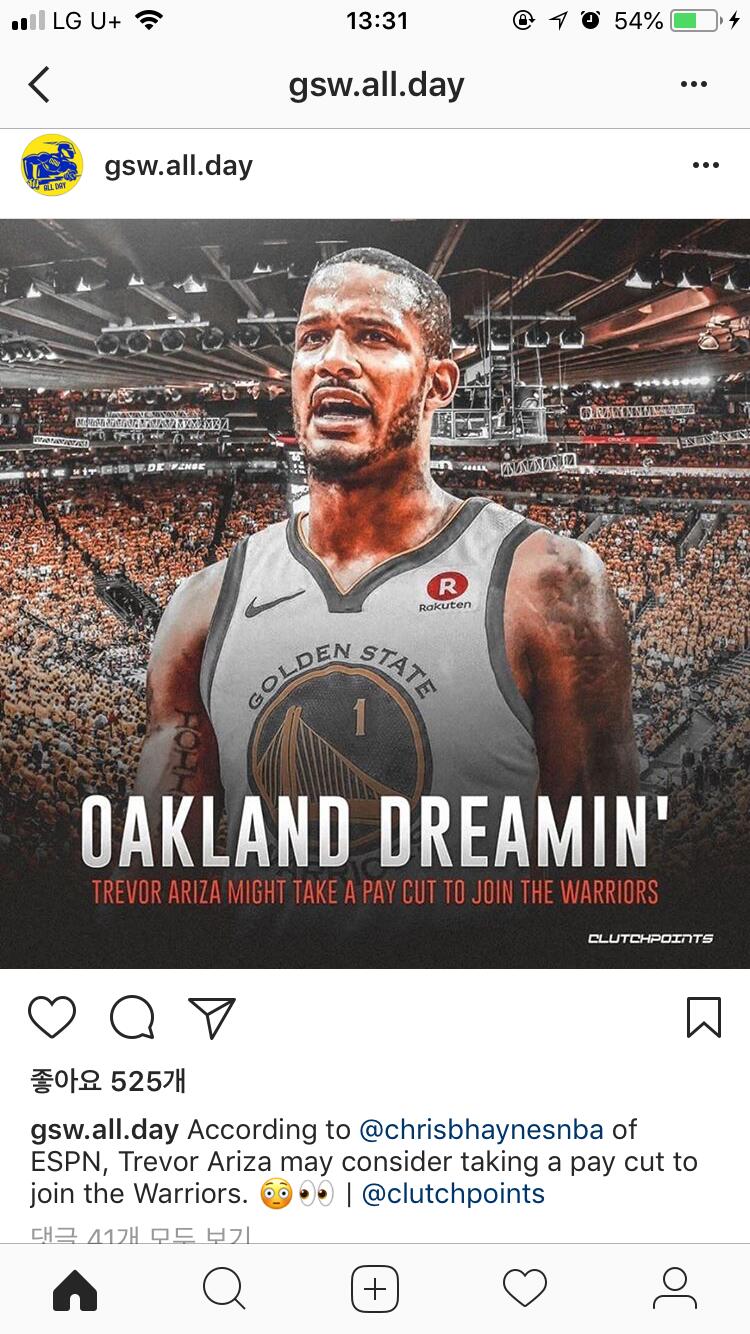This screenshot has width=750, height=1334.
Task: Tap the gsw.all.day profile avatar
Action: click(51, 165)
